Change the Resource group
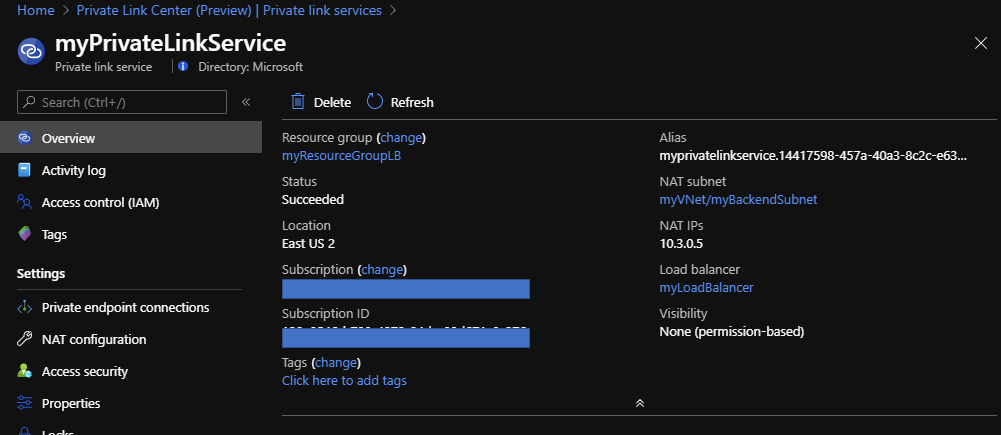 click(x=401, y=137)
